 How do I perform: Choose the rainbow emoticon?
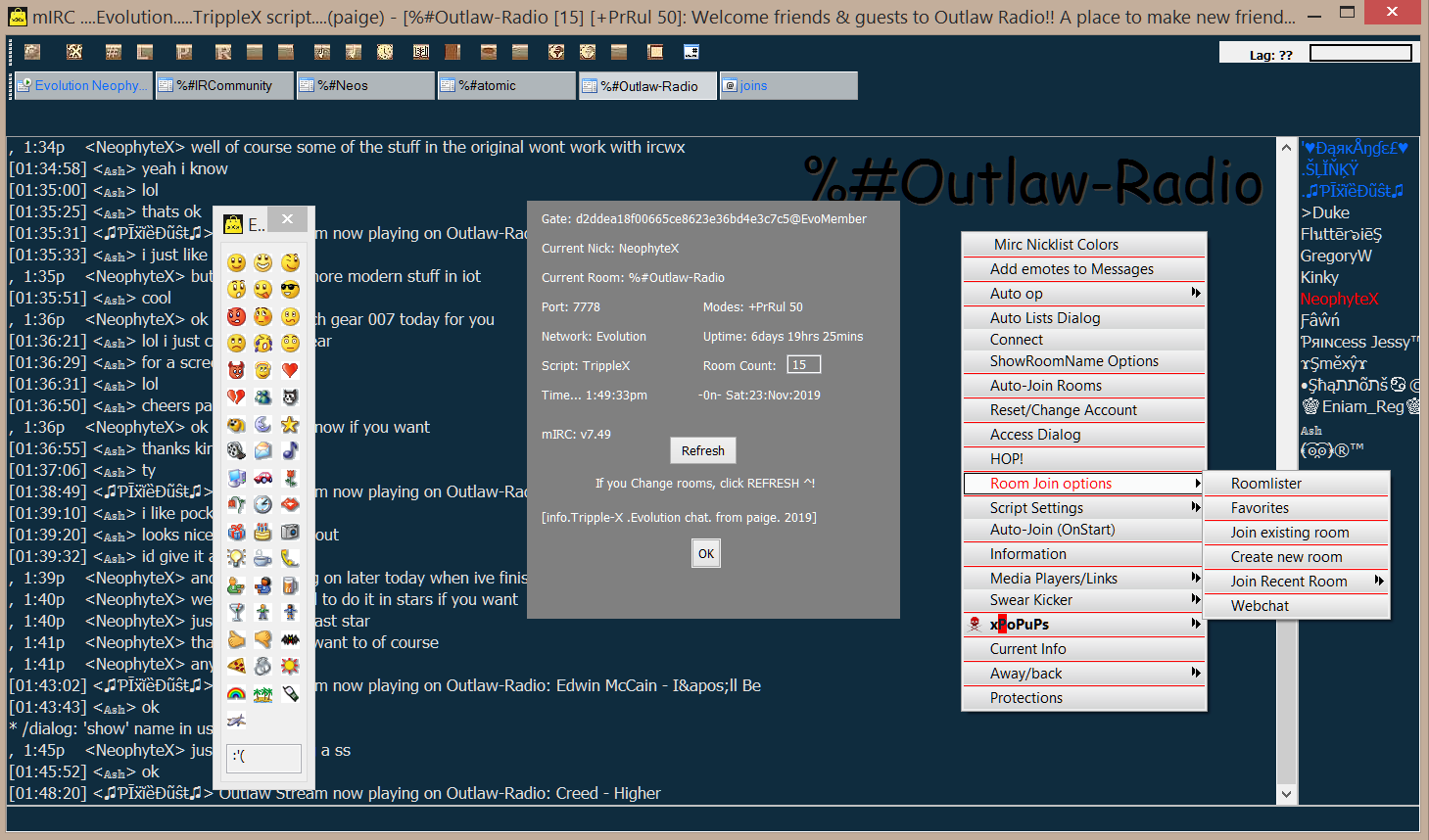point(236,693)
